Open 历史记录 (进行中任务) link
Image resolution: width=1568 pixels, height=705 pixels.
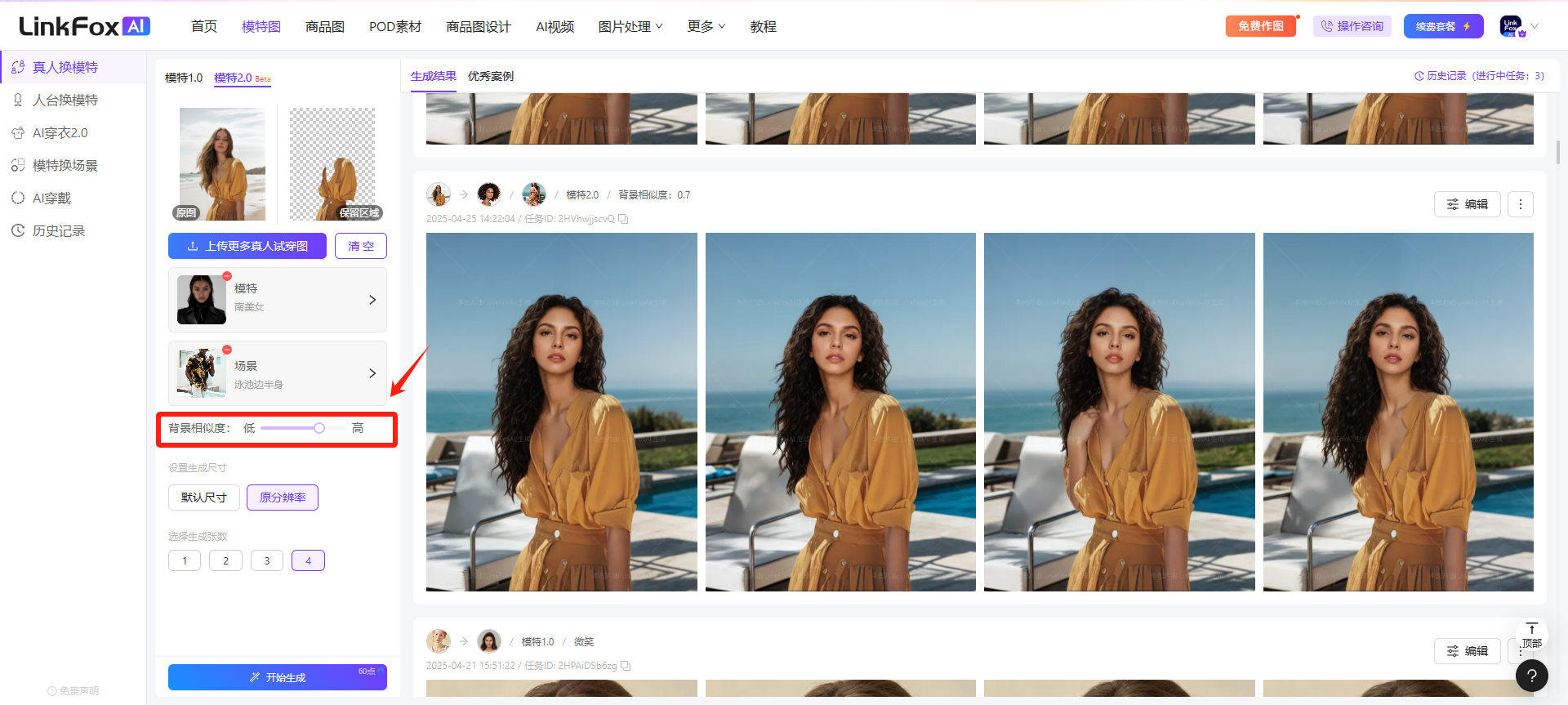[1479, 76]
